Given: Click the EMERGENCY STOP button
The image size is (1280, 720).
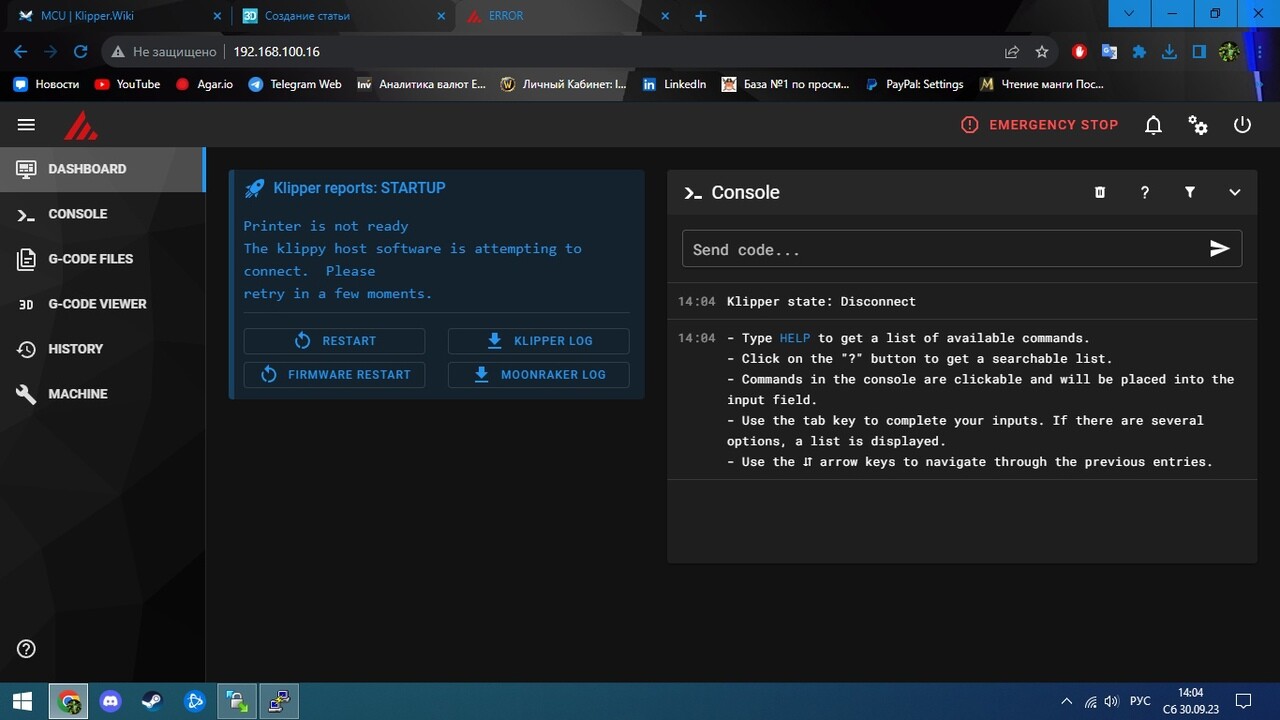Looking at the screenshot, I should 1040,125.
